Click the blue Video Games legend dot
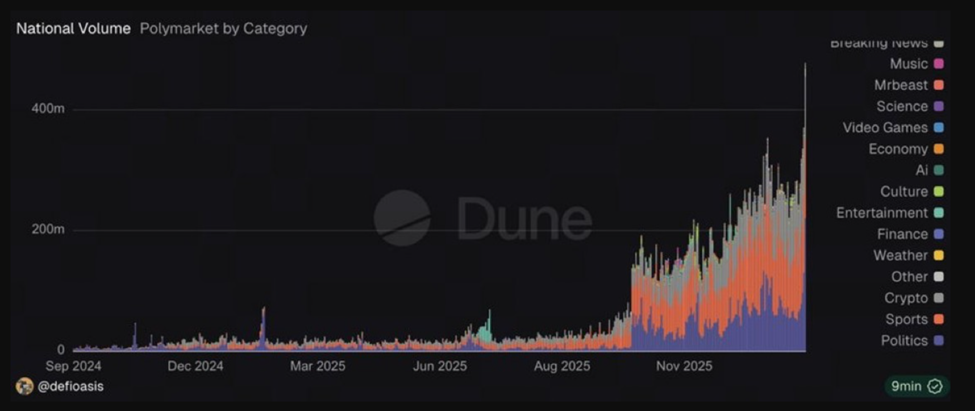 pyautogui.click(x=939, y=128)
